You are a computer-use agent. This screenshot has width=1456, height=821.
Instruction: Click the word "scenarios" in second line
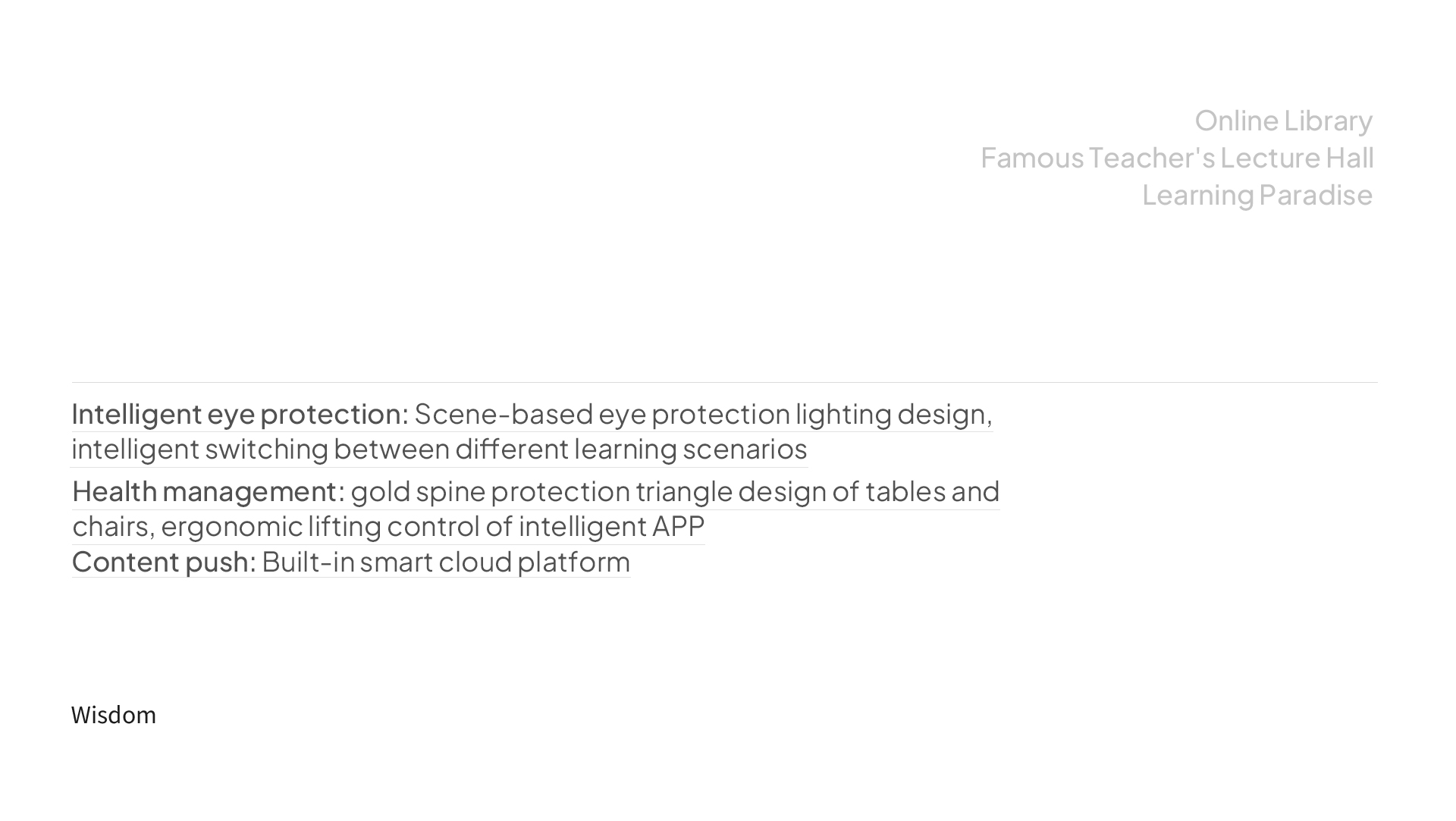coord(745,449)
